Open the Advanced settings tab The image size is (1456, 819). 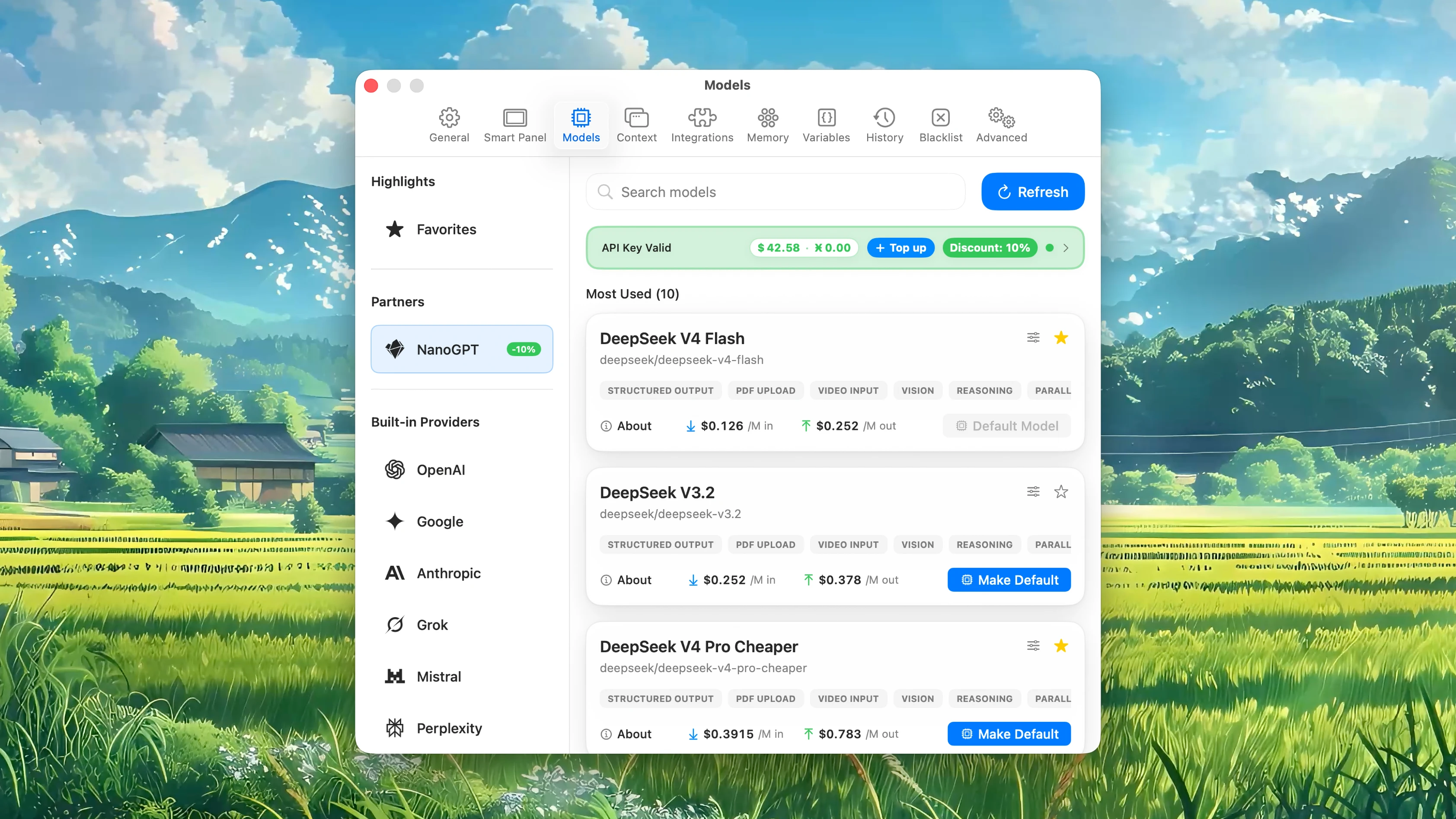tap(1002, 125)
